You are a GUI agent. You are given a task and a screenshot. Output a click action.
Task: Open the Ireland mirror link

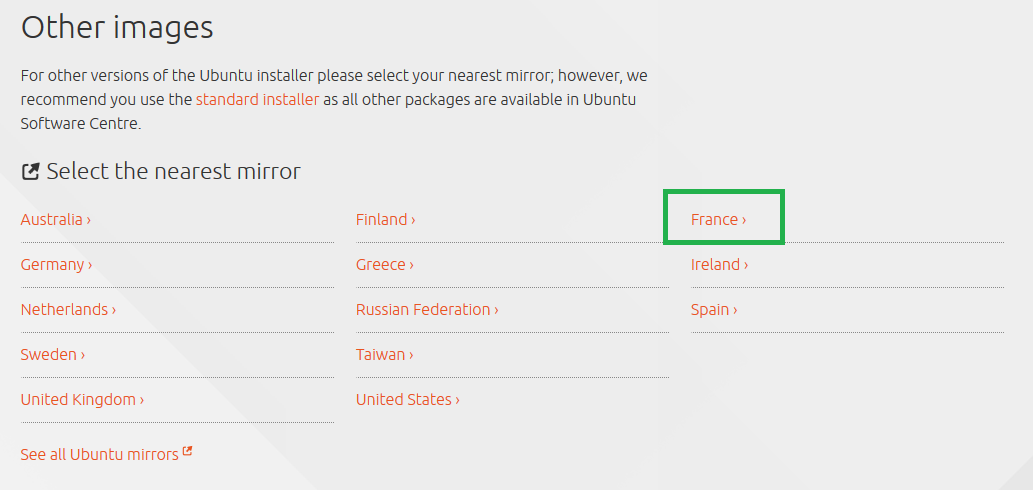tap(719, 265)
